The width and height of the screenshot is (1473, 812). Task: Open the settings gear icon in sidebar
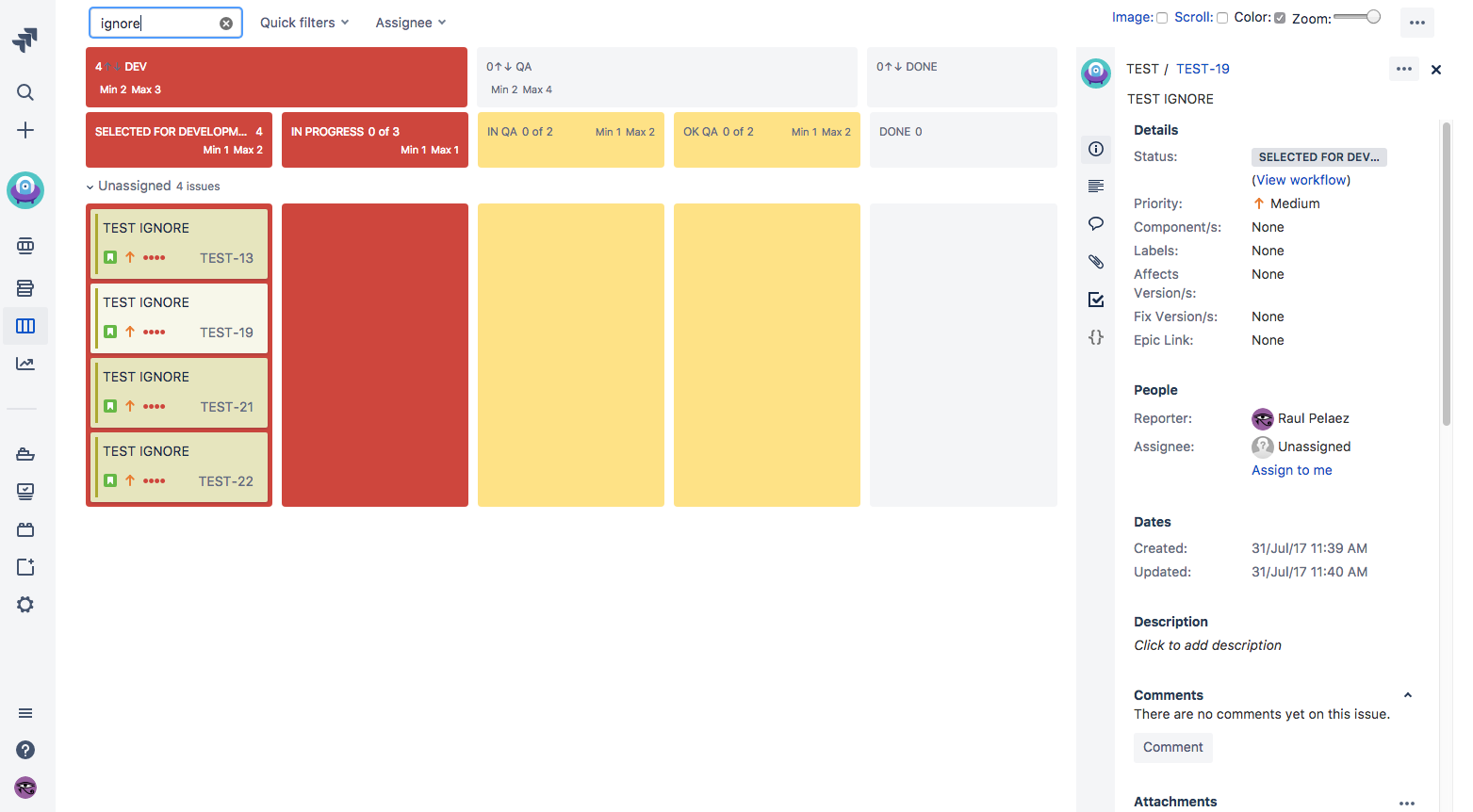[25, 605]
